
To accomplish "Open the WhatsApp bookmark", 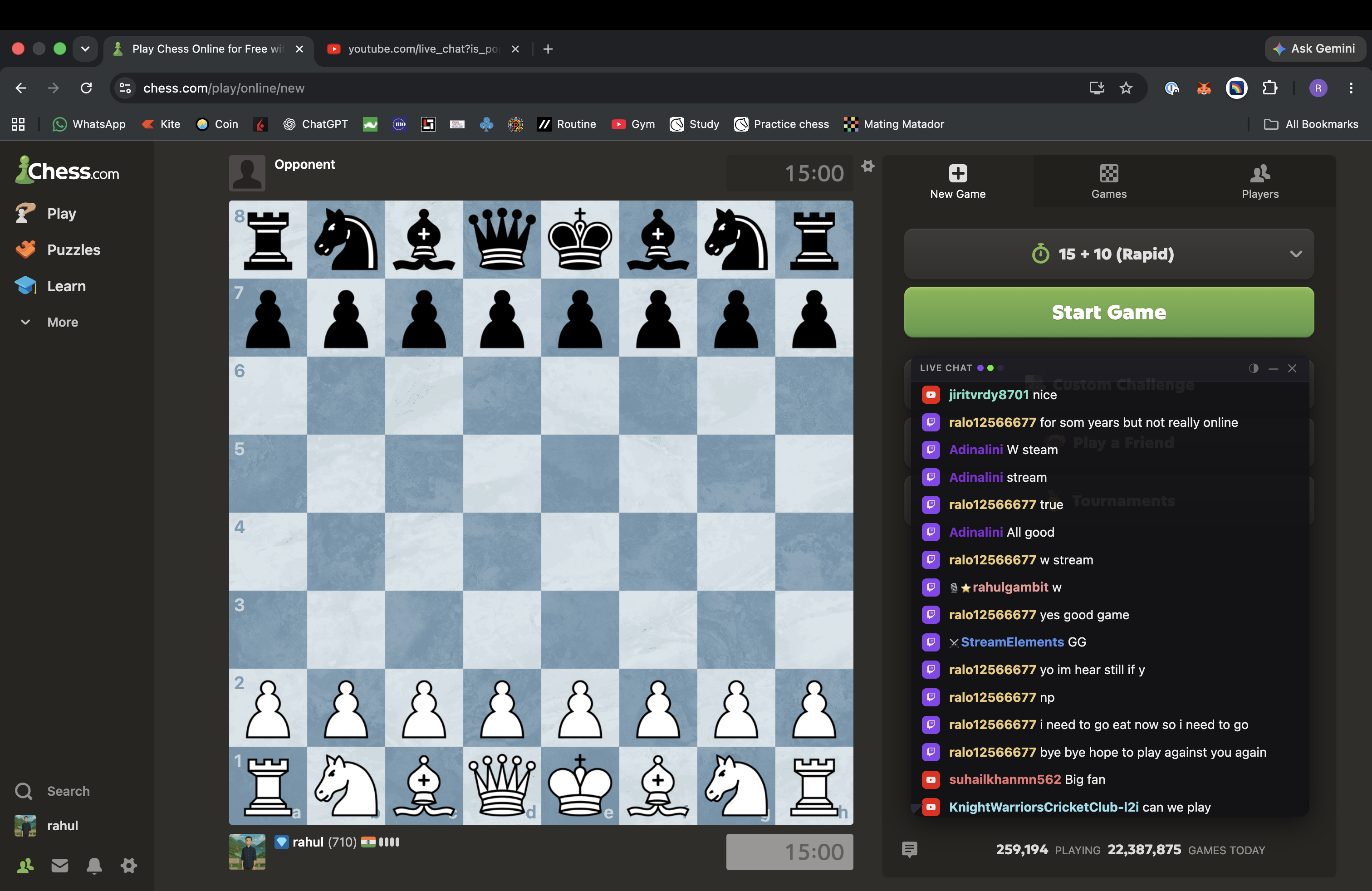I will [89, 124].
